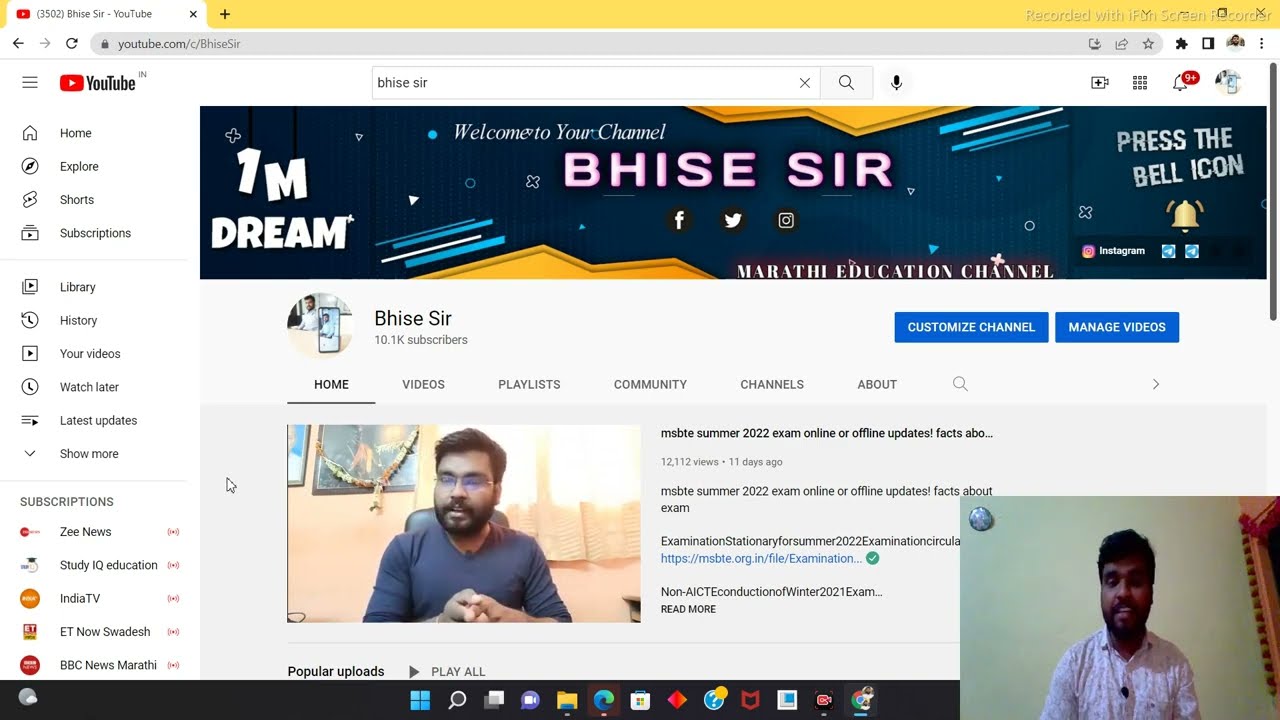This screenshot has width=1280, height=720.
Task: Reload the page in Chrome
Action: click(71, 44)
